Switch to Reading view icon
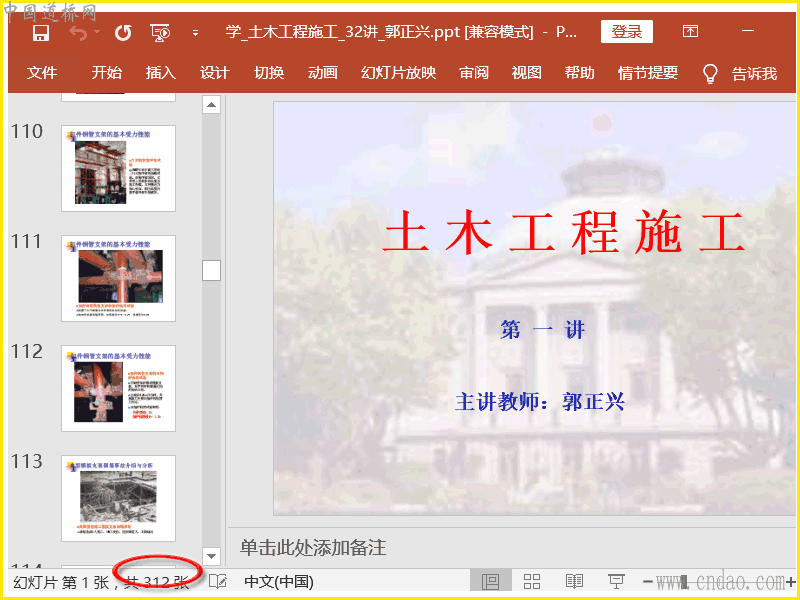Screen dimensions: 800x600 pyautogui.click(x=574, y=582)
